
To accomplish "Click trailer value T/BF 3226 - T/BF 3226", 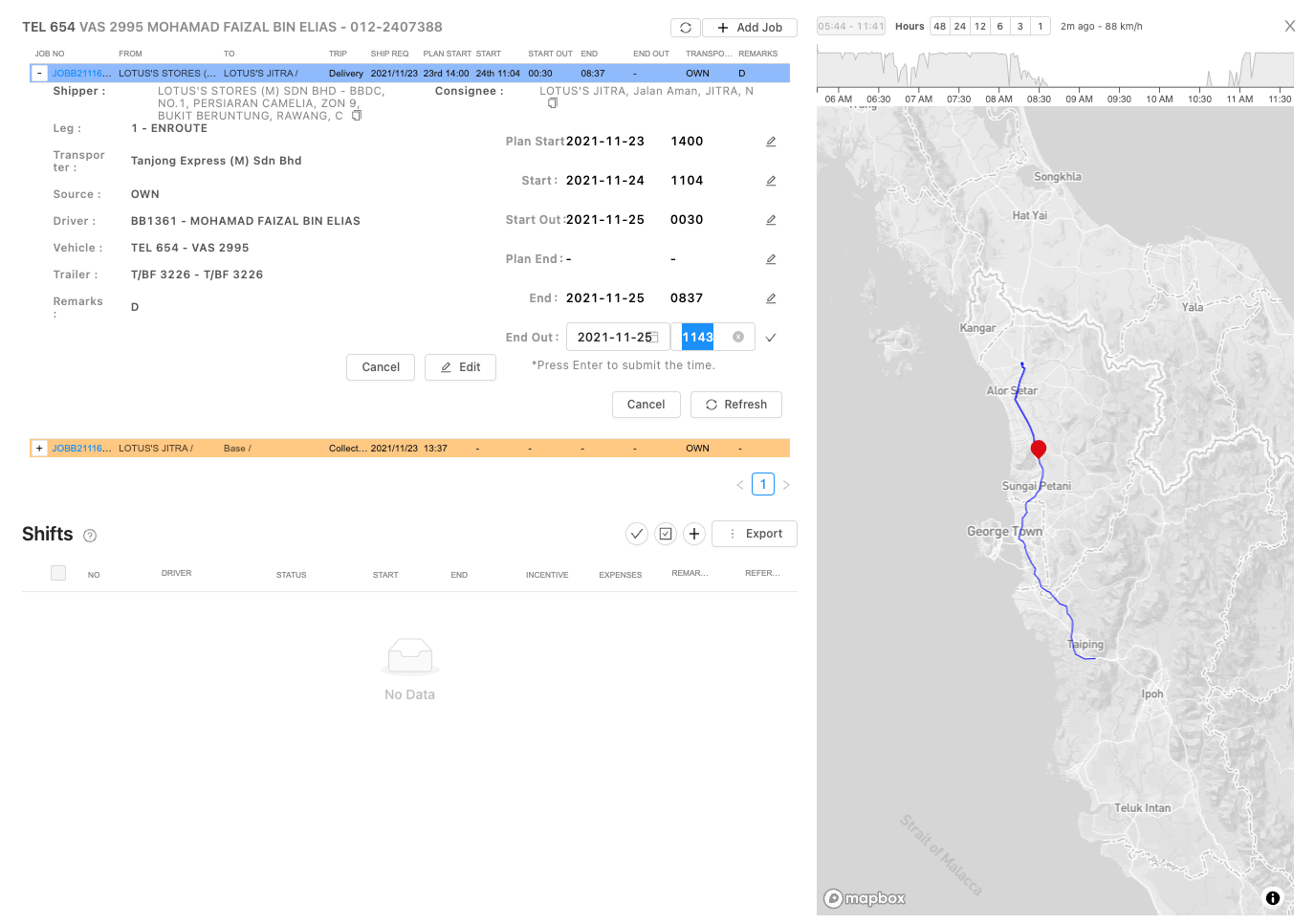I will pos(197,275).
